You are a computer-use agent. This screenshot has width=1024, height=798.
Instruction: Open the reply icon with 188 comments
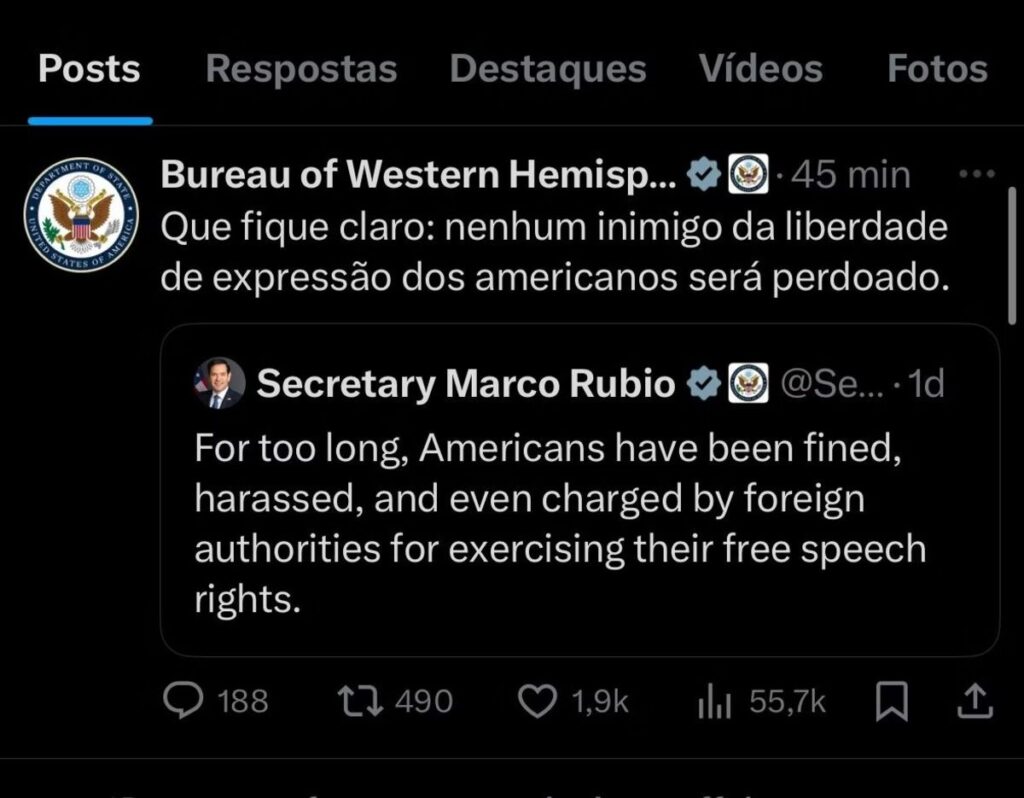pyautogui.click(x=183, y=702)
